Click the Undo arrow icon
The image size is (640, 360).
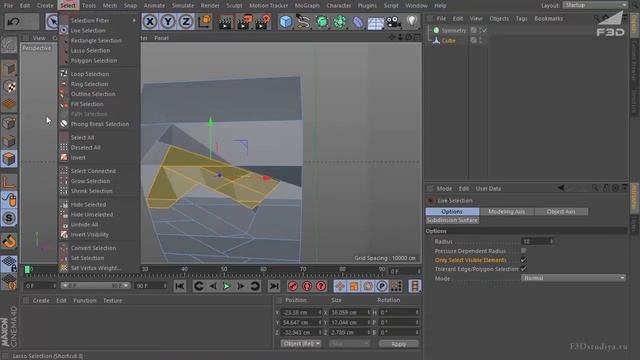pos(13,21)
